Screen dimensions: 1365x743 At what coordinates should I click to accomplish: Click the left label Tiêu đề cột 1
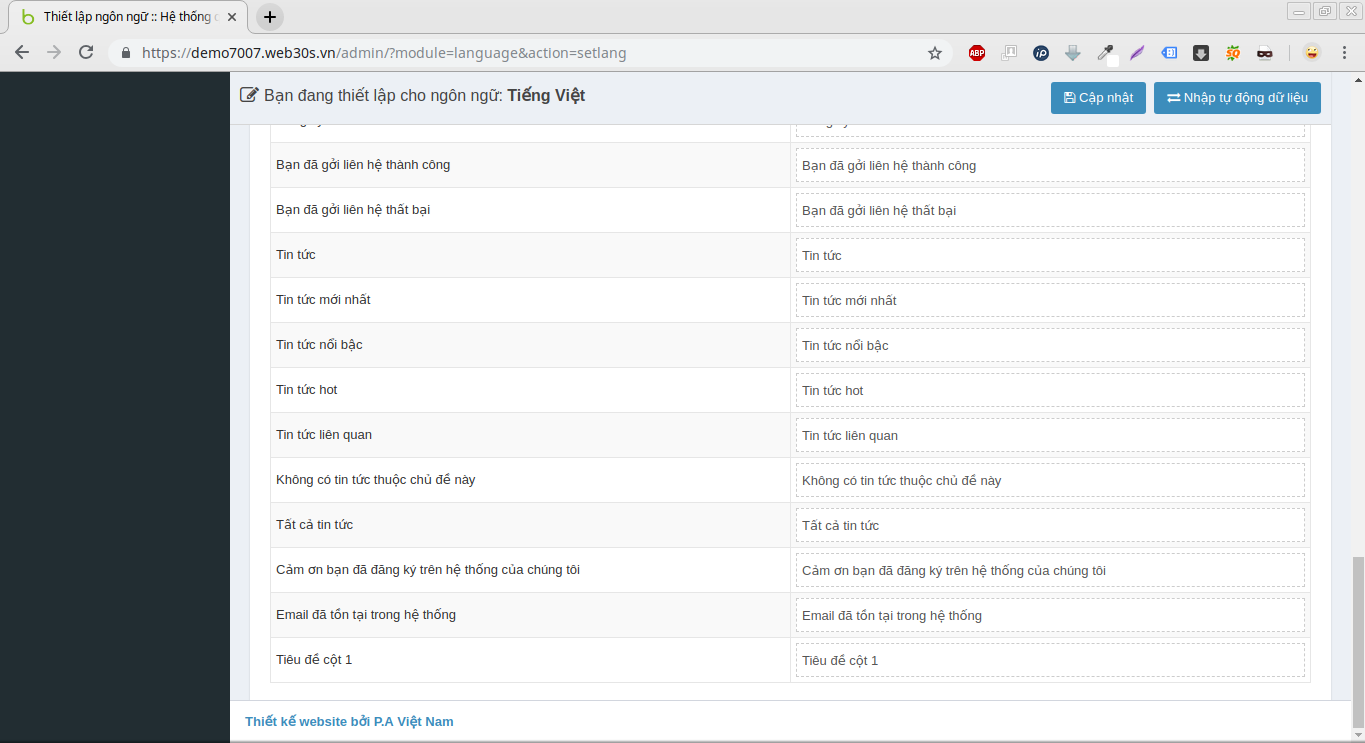(314, 659)
